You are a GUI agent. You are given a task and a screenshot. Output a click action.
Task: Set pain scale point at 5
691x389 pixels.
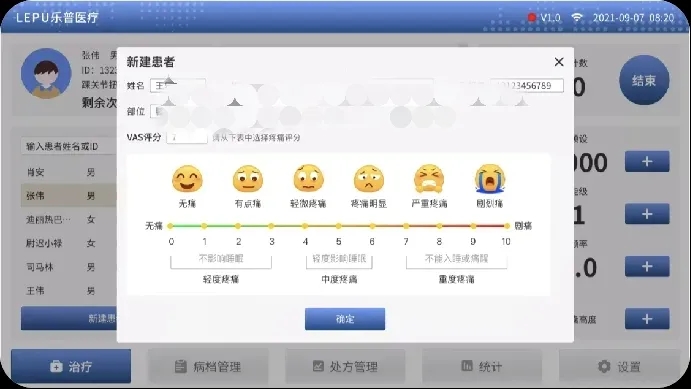point(338,226)
